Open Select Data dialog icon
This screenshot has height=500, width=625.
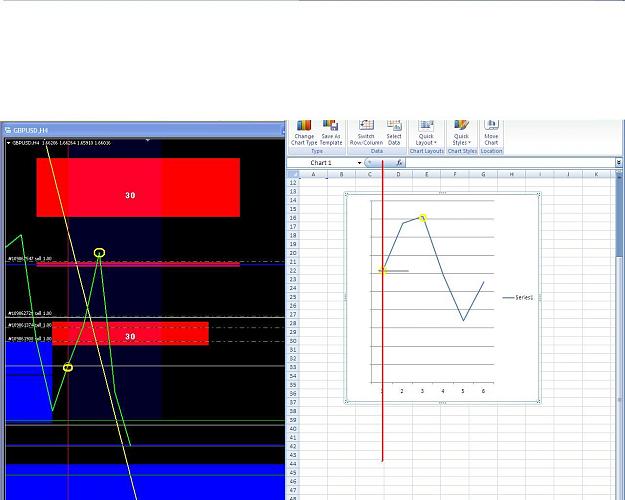394,133
